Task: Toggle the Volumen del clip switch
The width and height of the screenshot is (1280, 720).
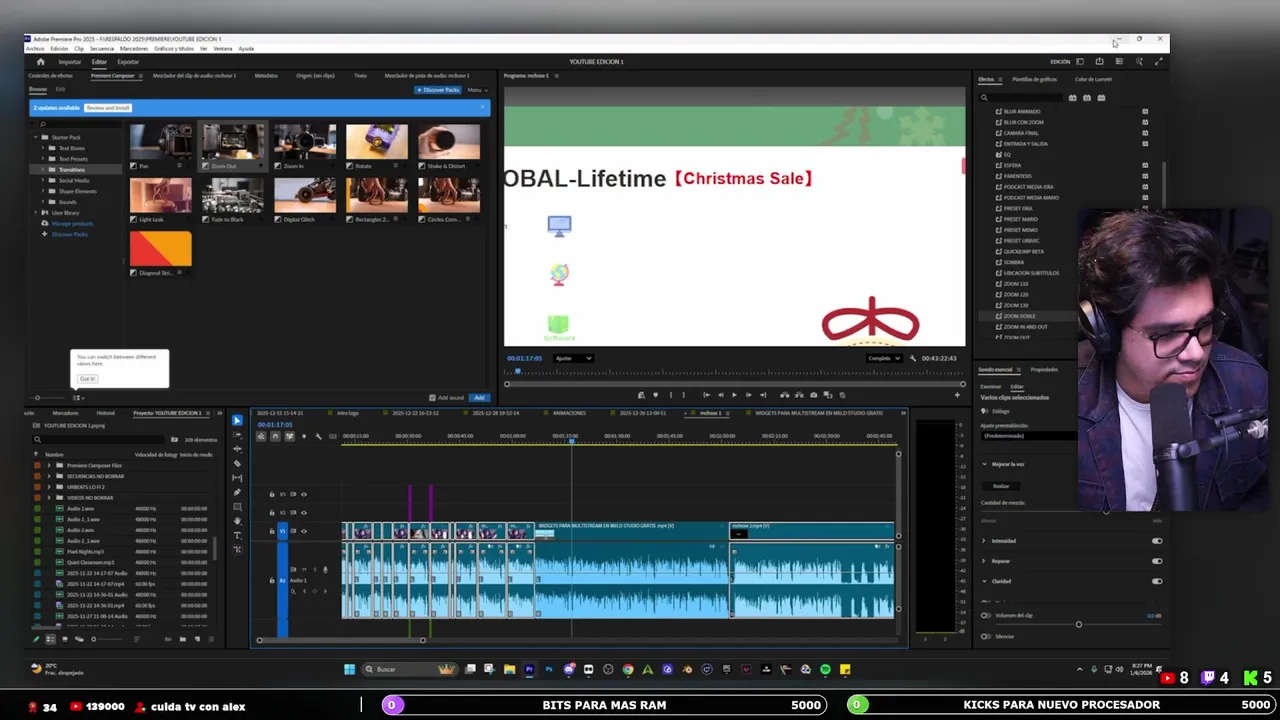Action: pyautogui.click(x=985, y=615)
